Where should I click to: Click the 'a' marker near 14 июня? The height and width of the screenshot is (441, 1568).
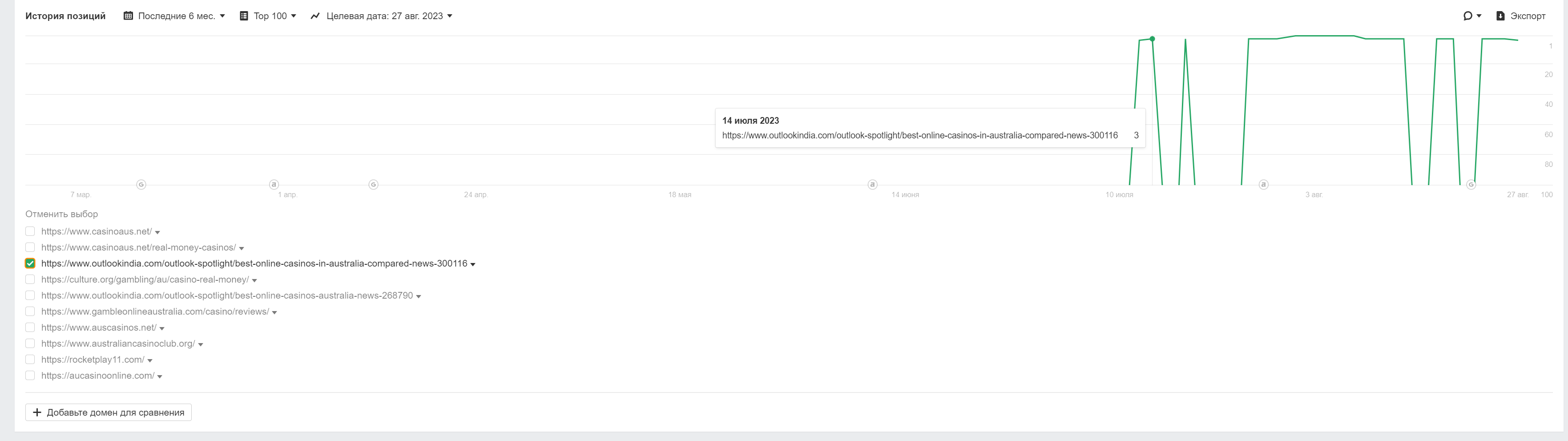pyautogui.click(x=872, y=185)
